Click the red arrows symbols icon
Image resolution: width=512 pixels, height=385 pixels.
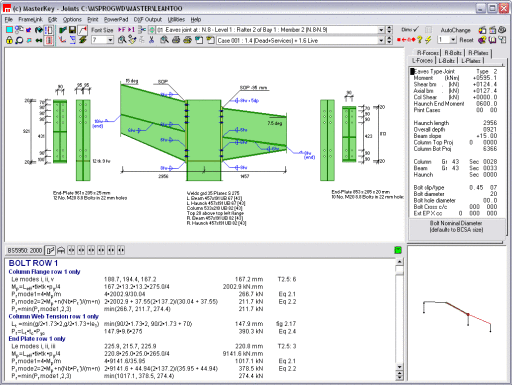(406, 40)
